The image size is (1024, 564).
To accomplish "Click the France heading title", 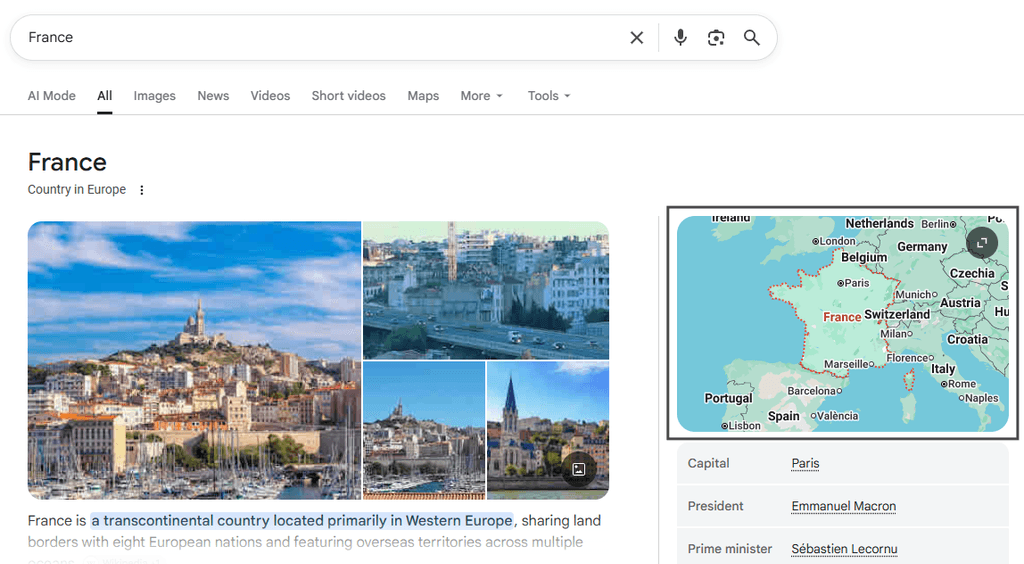I will coord(67,162).
